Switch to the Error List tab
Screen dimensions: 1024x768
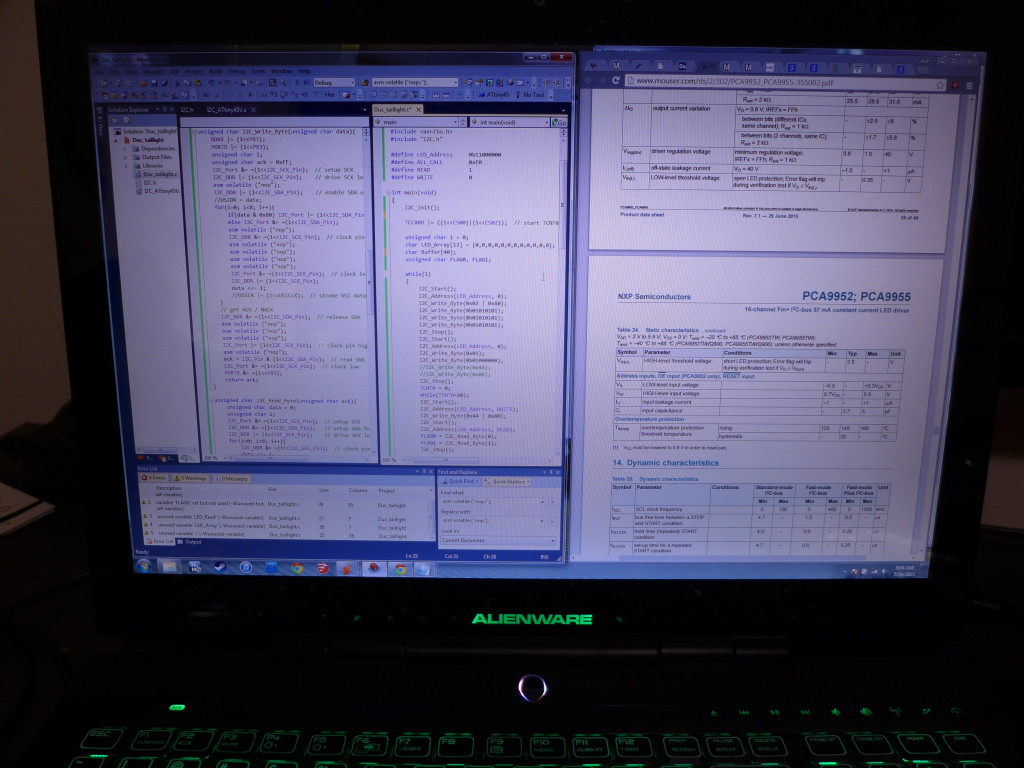click(159, 542)
